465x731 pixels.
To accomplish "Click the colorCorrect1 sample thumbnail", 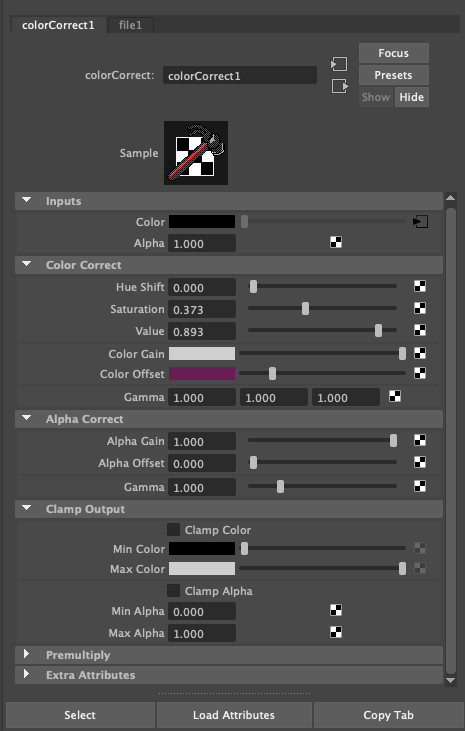I will tap(196, 153).
